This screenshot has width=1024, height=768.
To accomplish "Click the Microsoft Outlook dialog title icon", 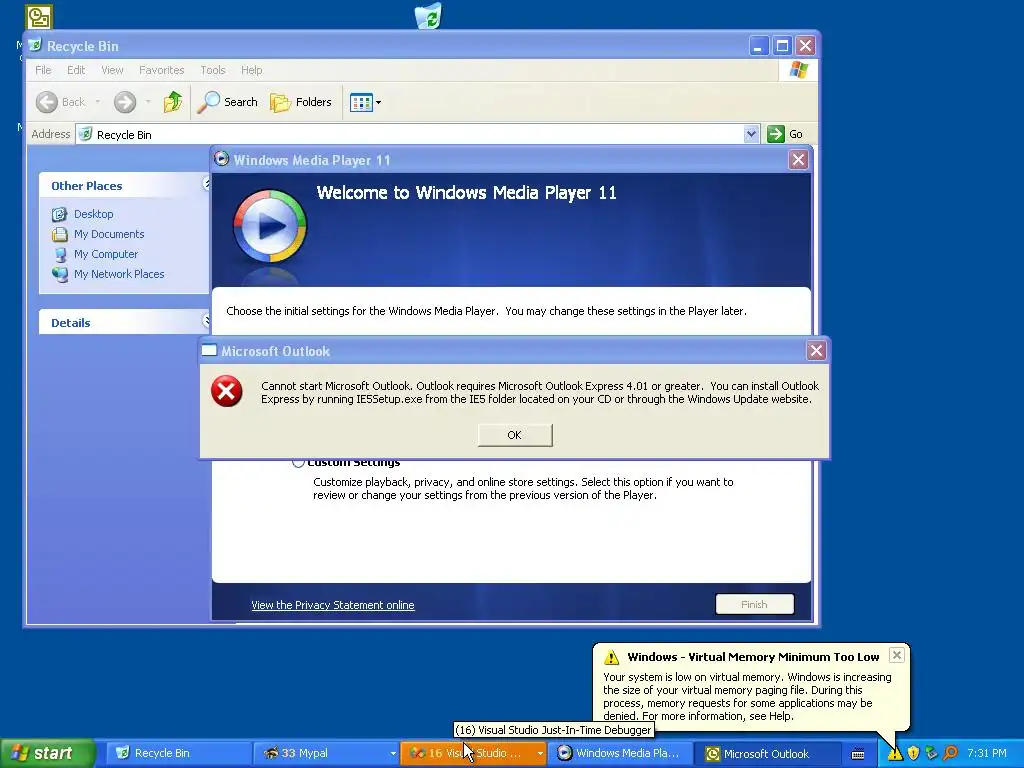I will (209, 351).
